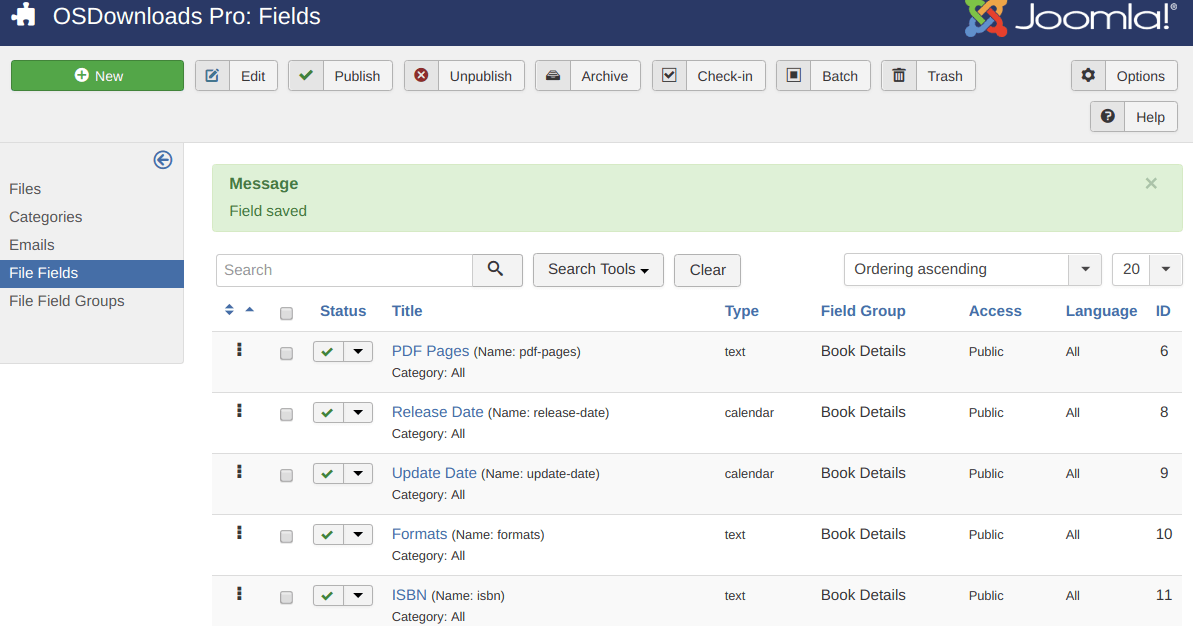
Task: Open Emails in the sidebar
Action: (32, 245)
